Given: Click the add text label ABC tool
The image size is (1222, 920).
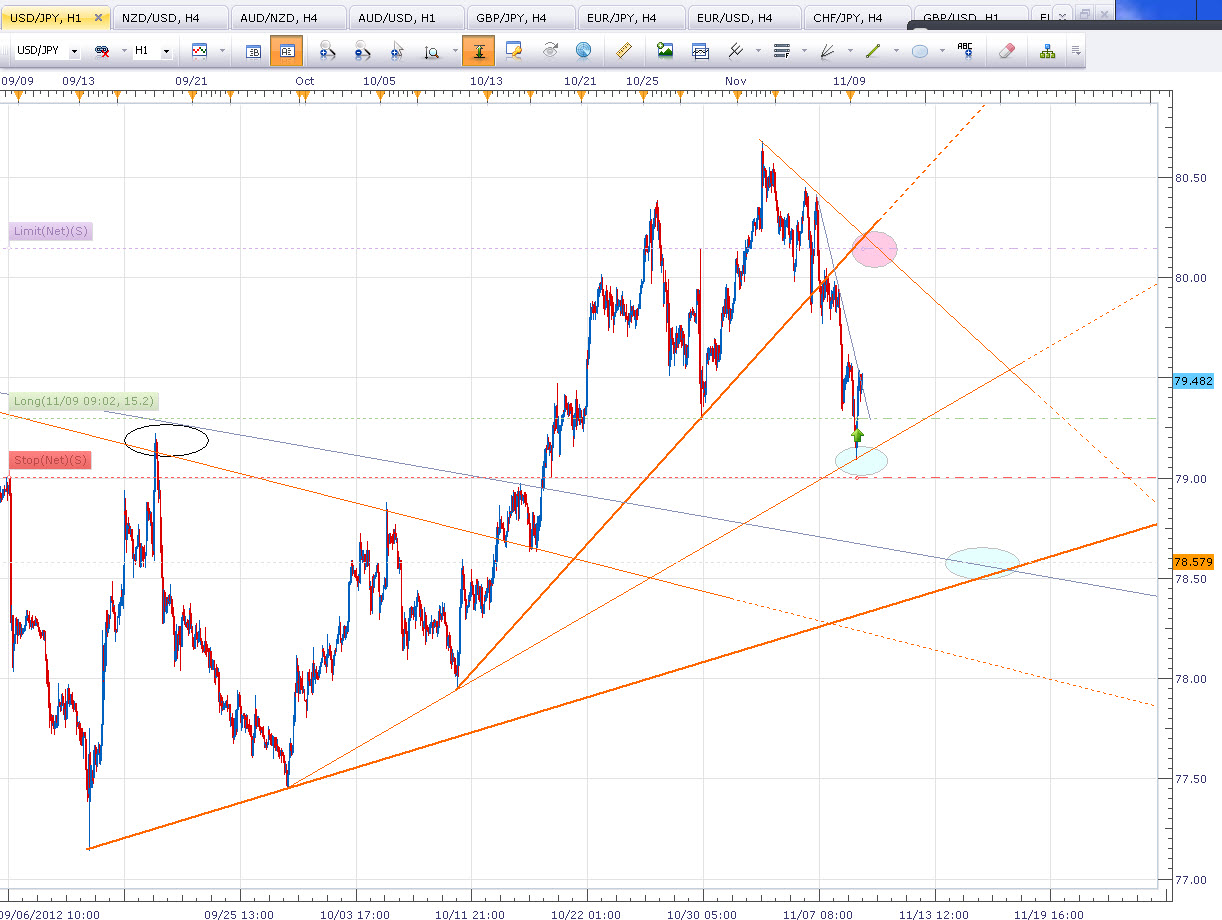Looking at the screenshot, I should [965, 51].
